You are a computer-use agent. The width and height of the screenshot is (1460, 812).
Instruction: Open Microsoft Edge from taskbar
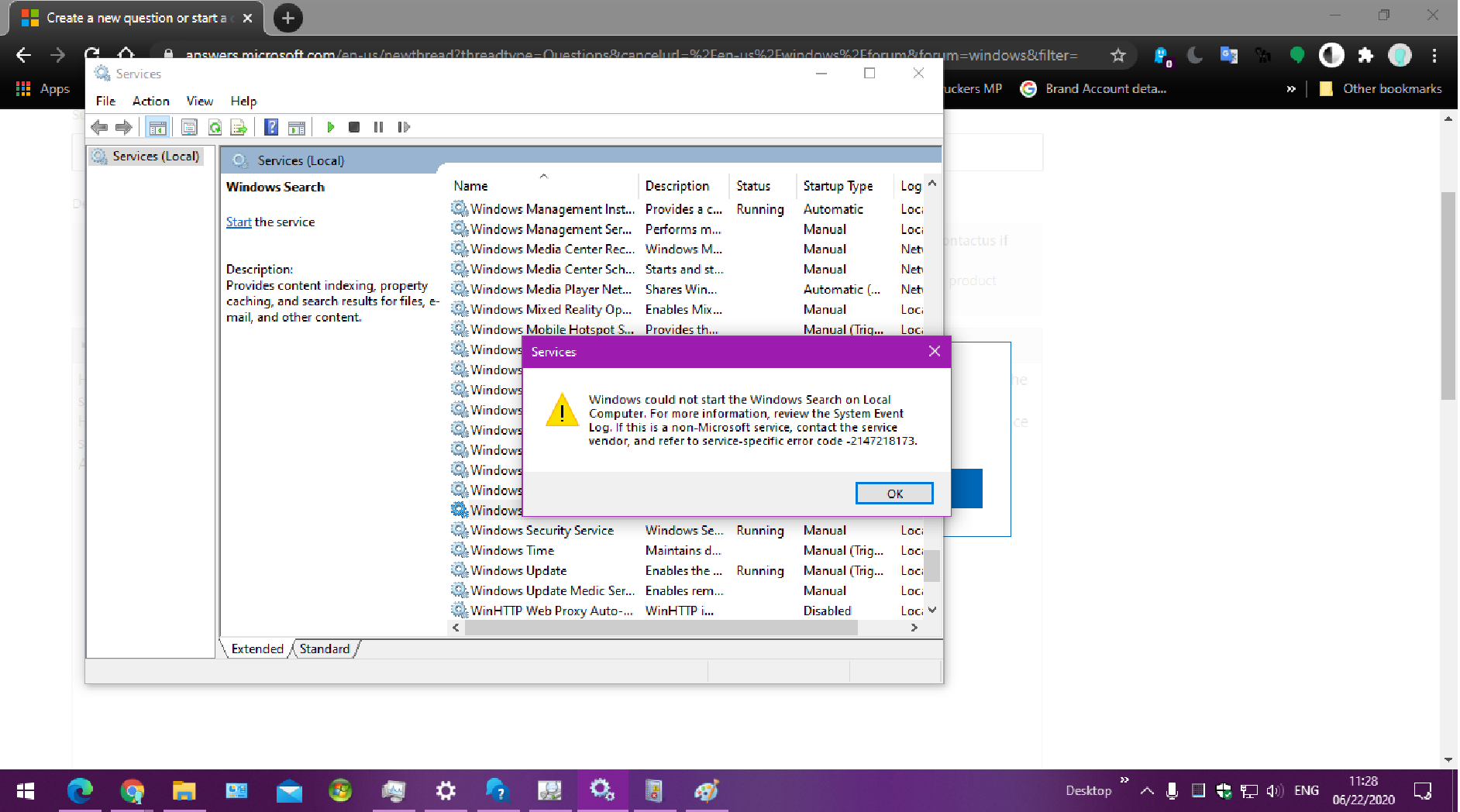(x=80, y=791)
